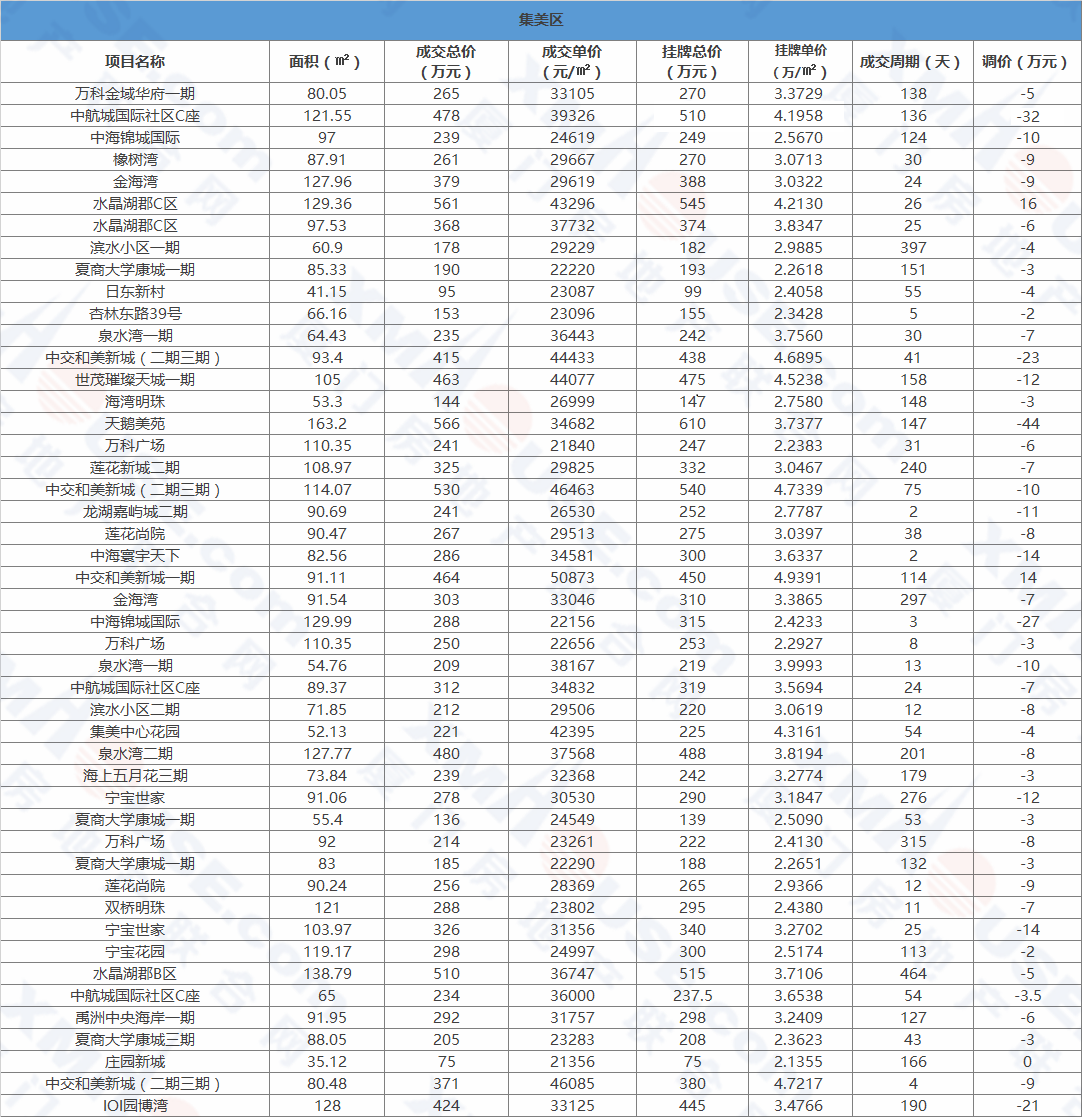Screen dimensions: 1082x1117
Task: Click transaction unit price 21356
Action: coord(572,1063)
